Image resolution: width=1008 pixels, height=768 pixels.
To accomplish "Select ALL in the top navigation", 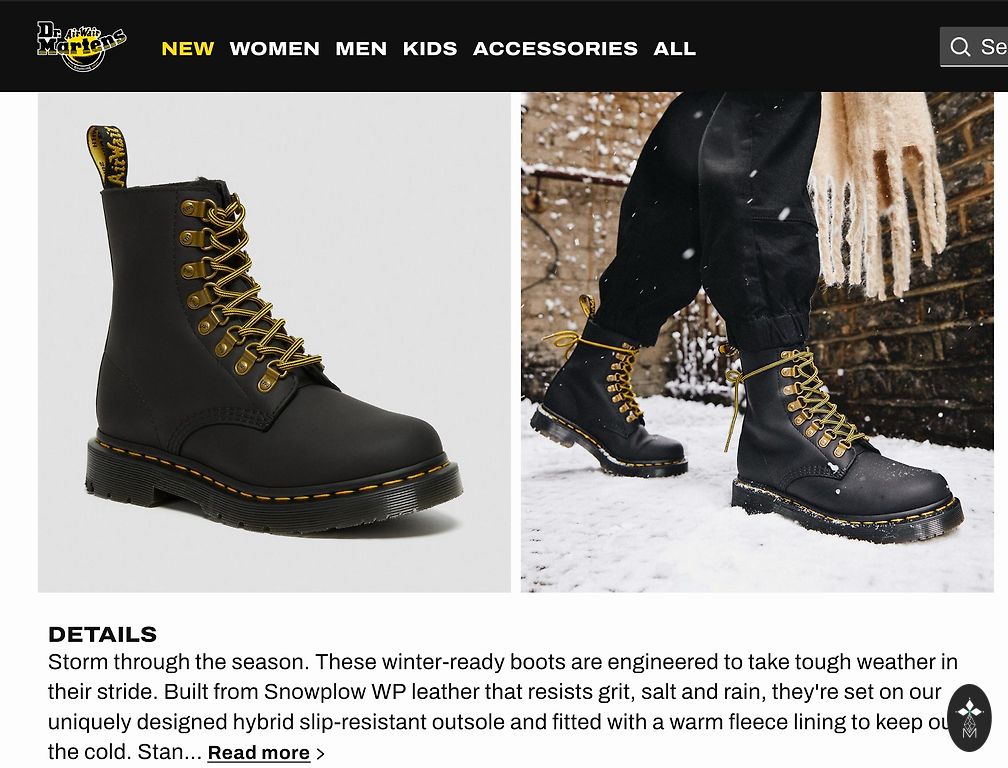I will [674, 48].
